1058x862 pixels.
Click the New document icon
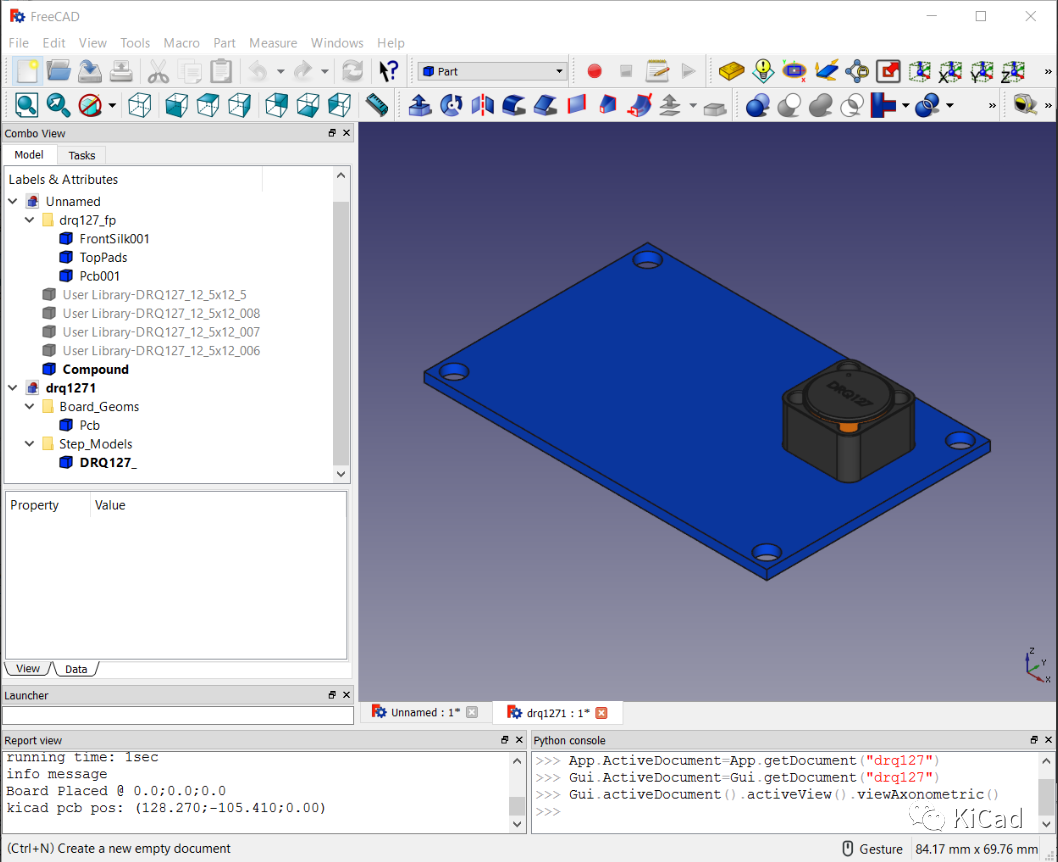click(x=28, y=71)
